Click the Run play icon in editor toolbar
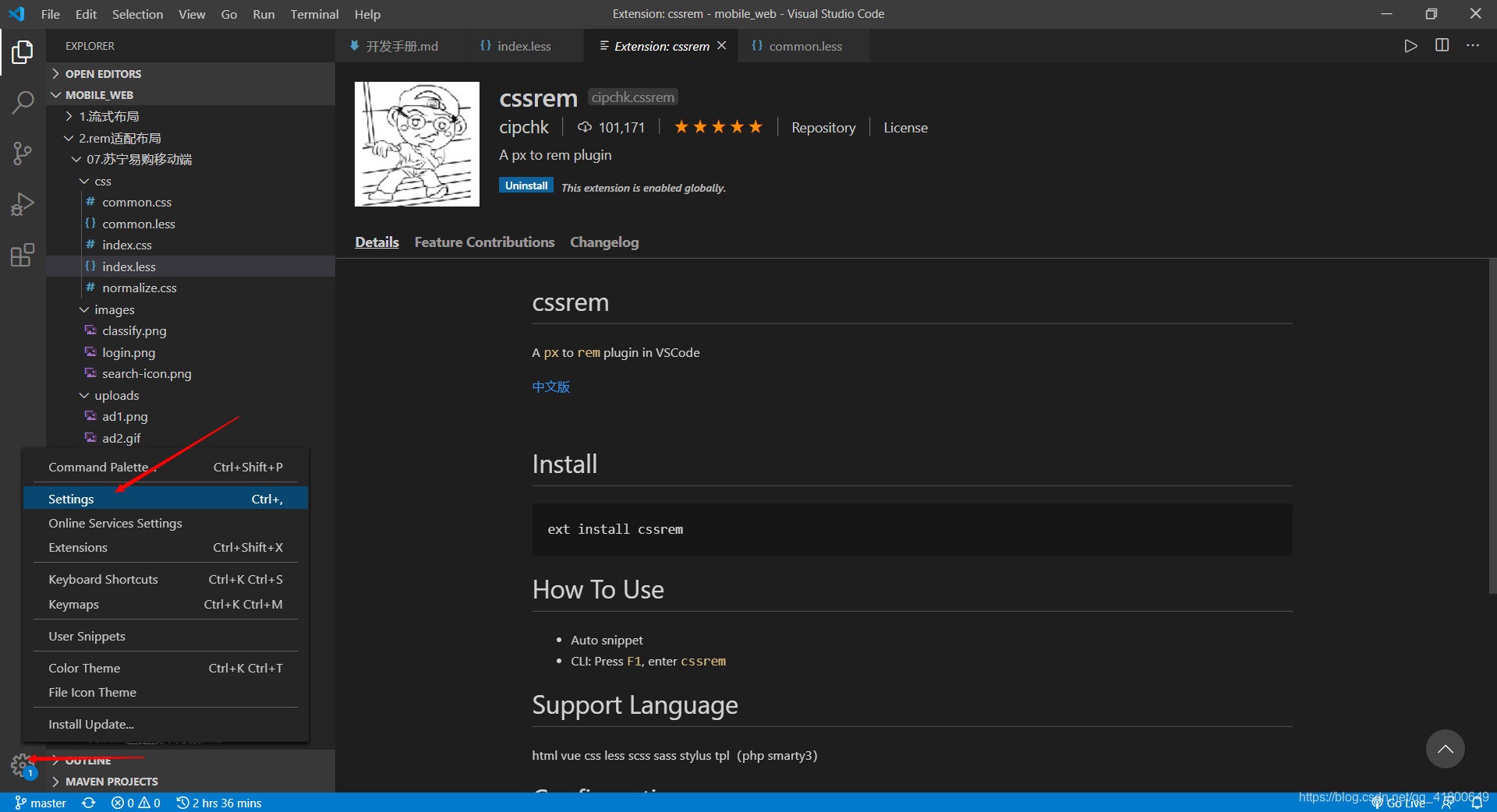 point(1410,46)
